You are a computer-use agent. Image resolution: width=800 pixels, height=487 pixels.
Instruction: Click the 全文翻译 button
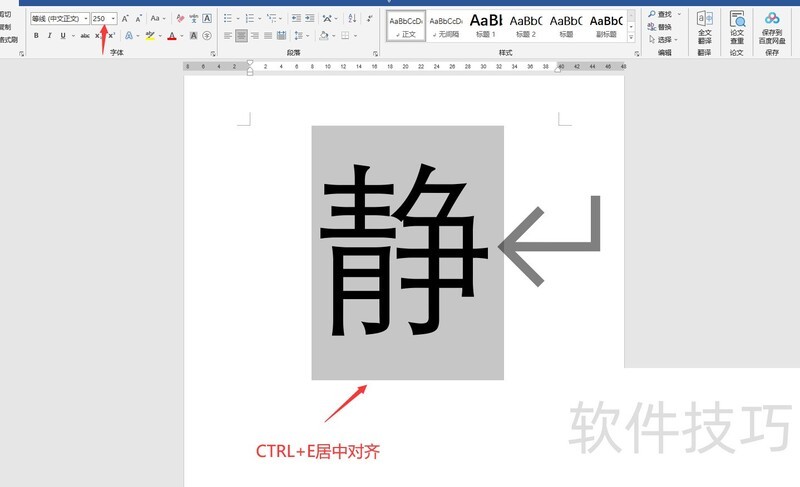tap(705, 28)
